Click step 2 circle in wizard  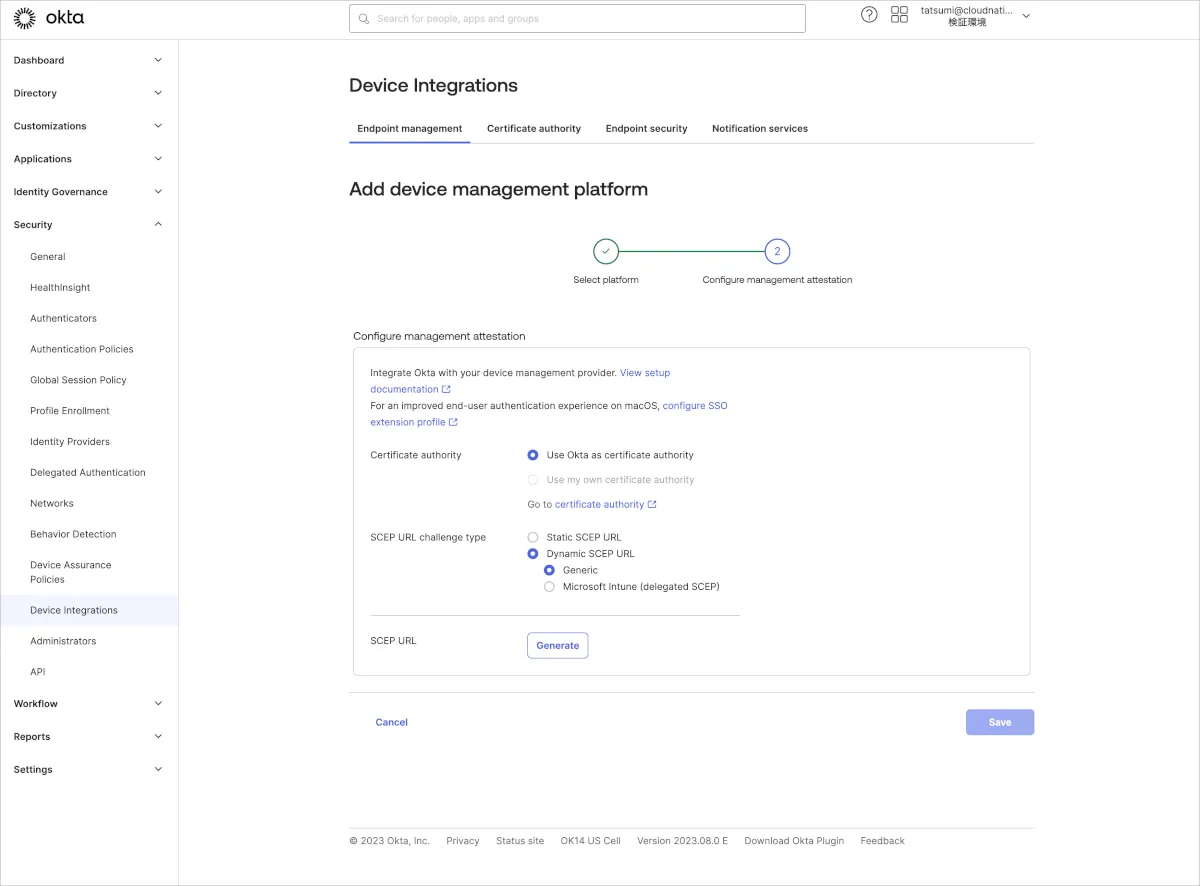(777, 251)
